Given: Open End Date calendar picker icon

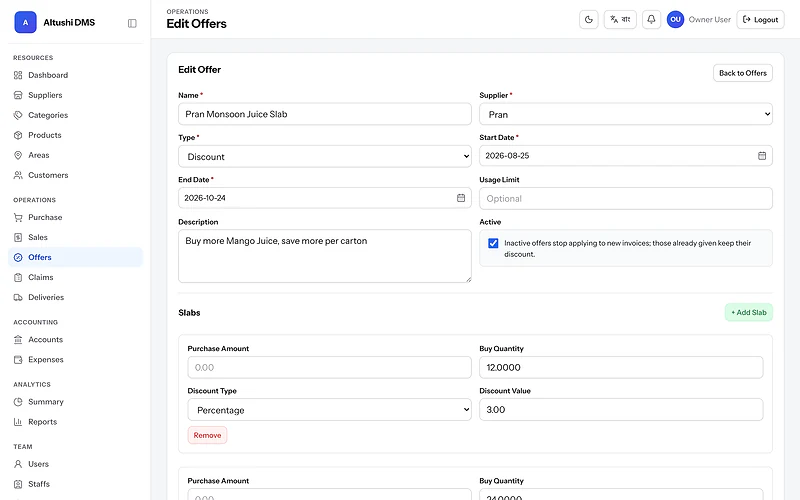Looking at the screenshot, I should click(461, 198).
